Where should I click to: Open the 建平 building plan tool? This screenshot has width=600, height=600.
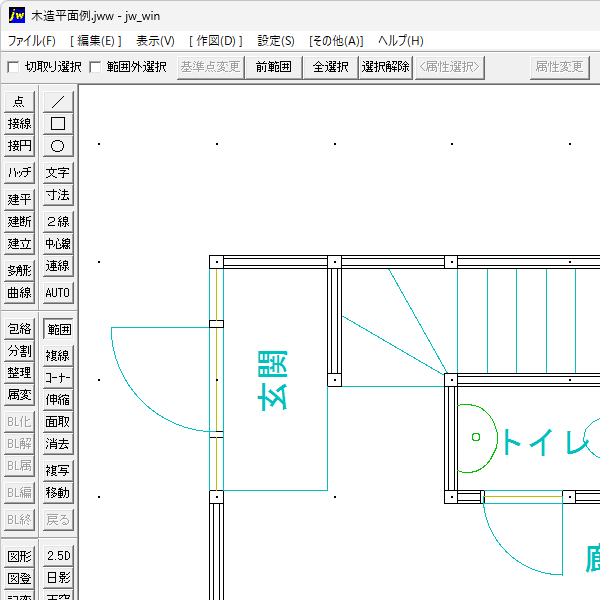click(x=19, y=199)
